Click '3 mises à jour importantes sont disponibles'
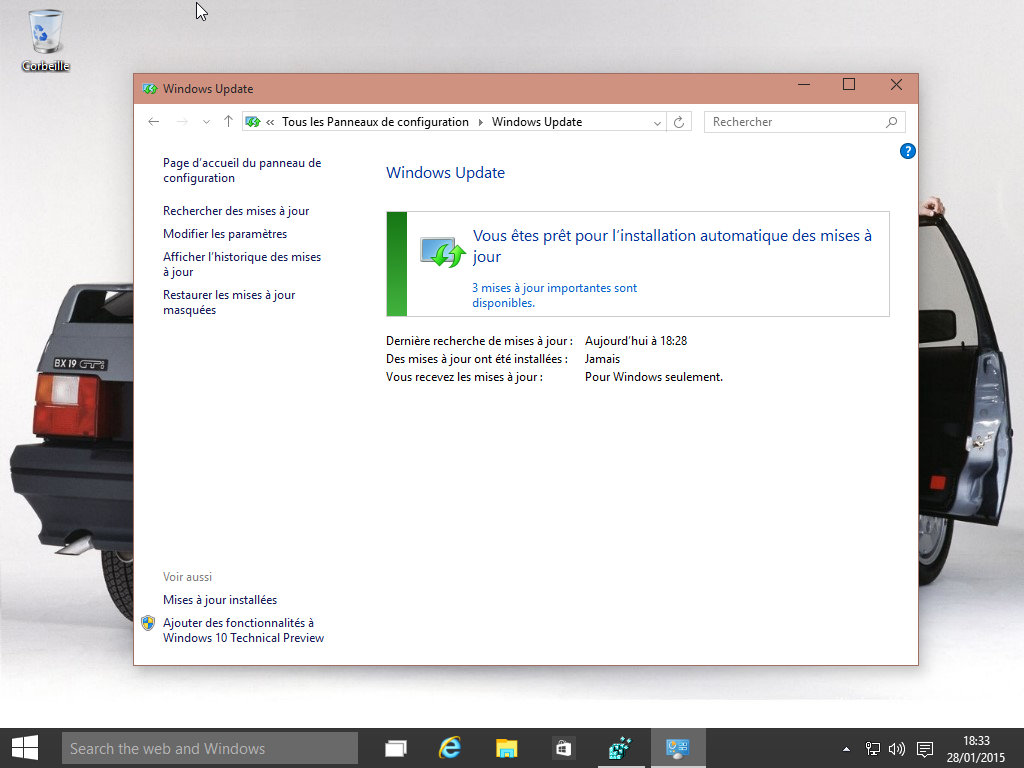Screen dimensions: 1024x768 tap(554, 295)
